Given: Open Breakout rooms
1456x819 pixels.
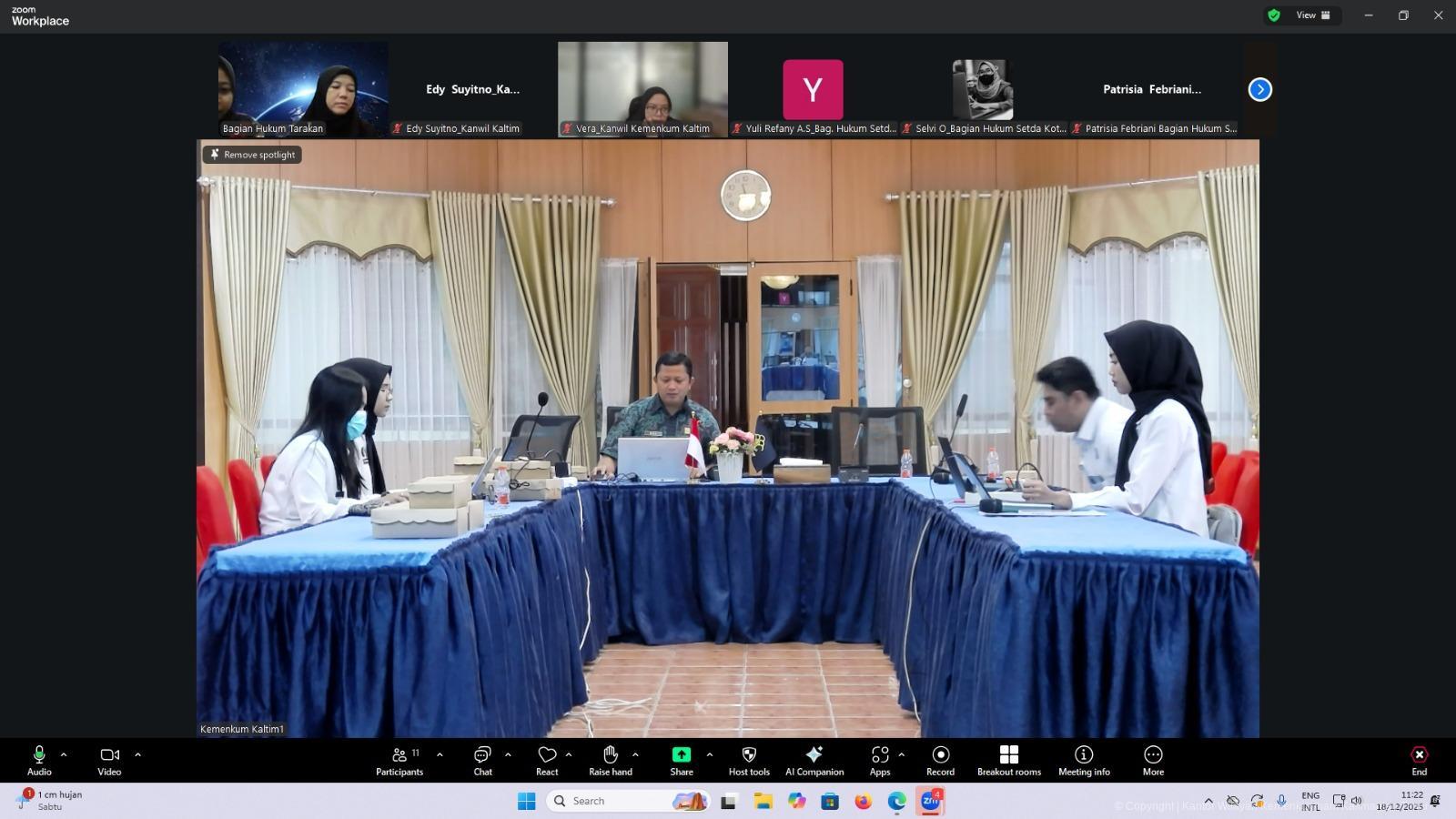Looking at the screenshot, I should pyautogui.click(x=1008, y=761).
